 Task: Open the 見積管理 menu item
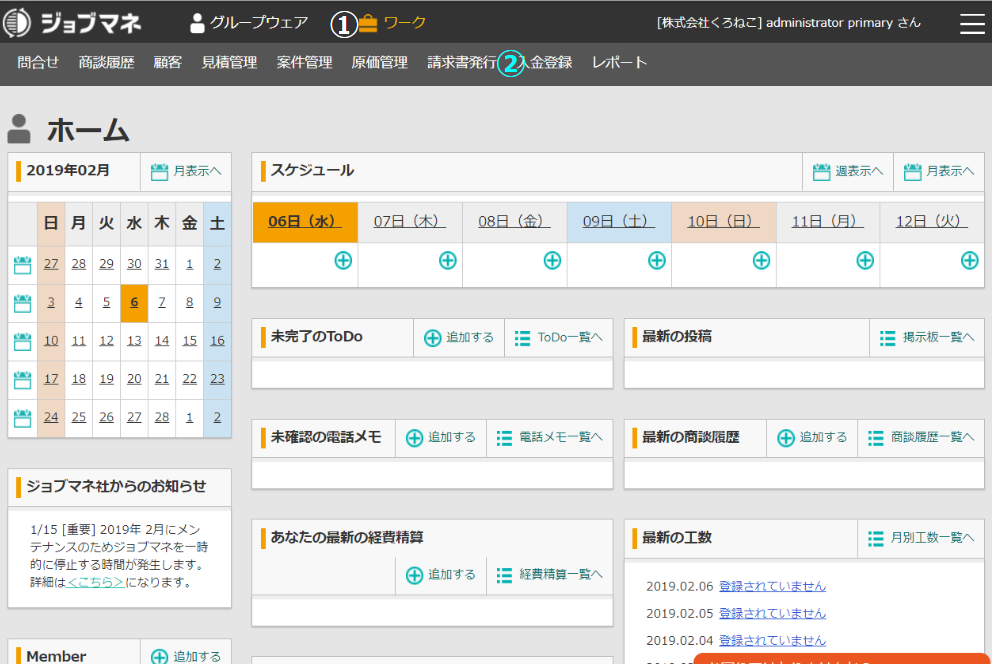[x=229, y=62]
